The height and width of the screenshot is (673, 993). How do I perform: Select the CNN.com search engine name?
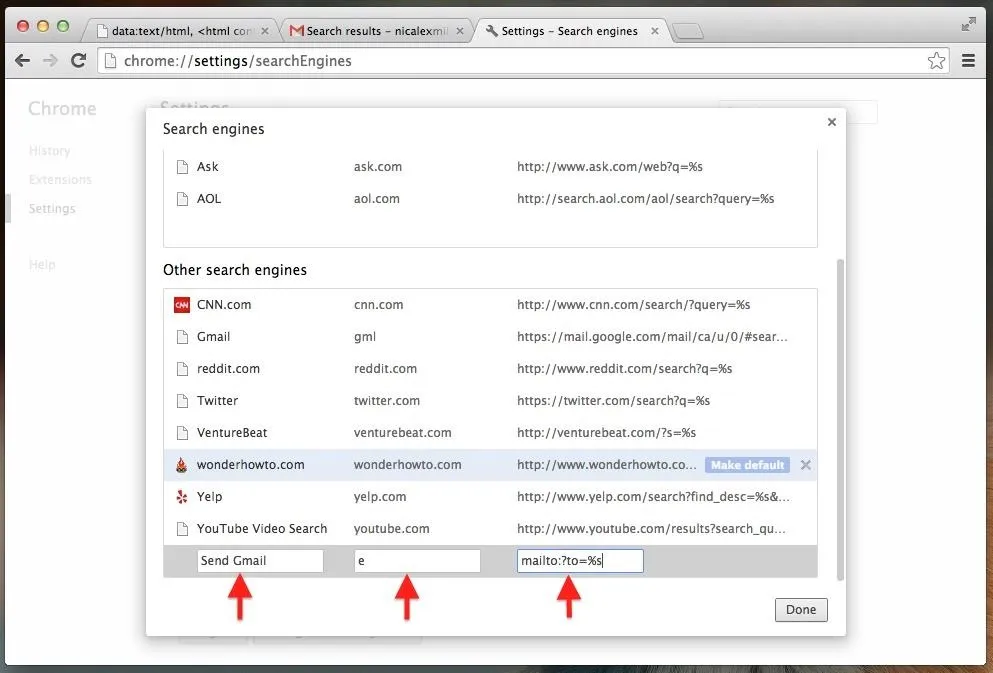pos(224,305)
